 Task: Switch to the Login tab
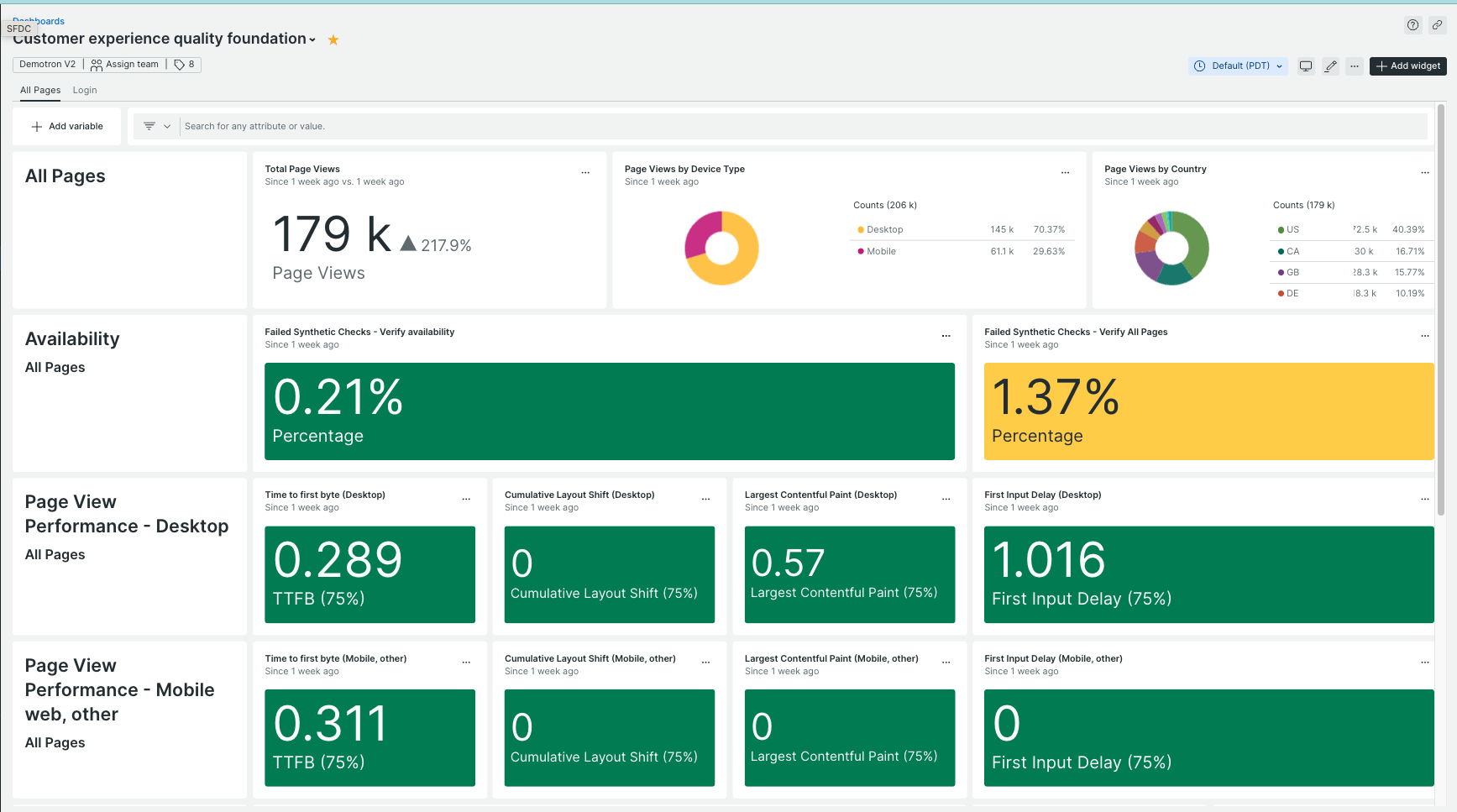coord(84,90)
